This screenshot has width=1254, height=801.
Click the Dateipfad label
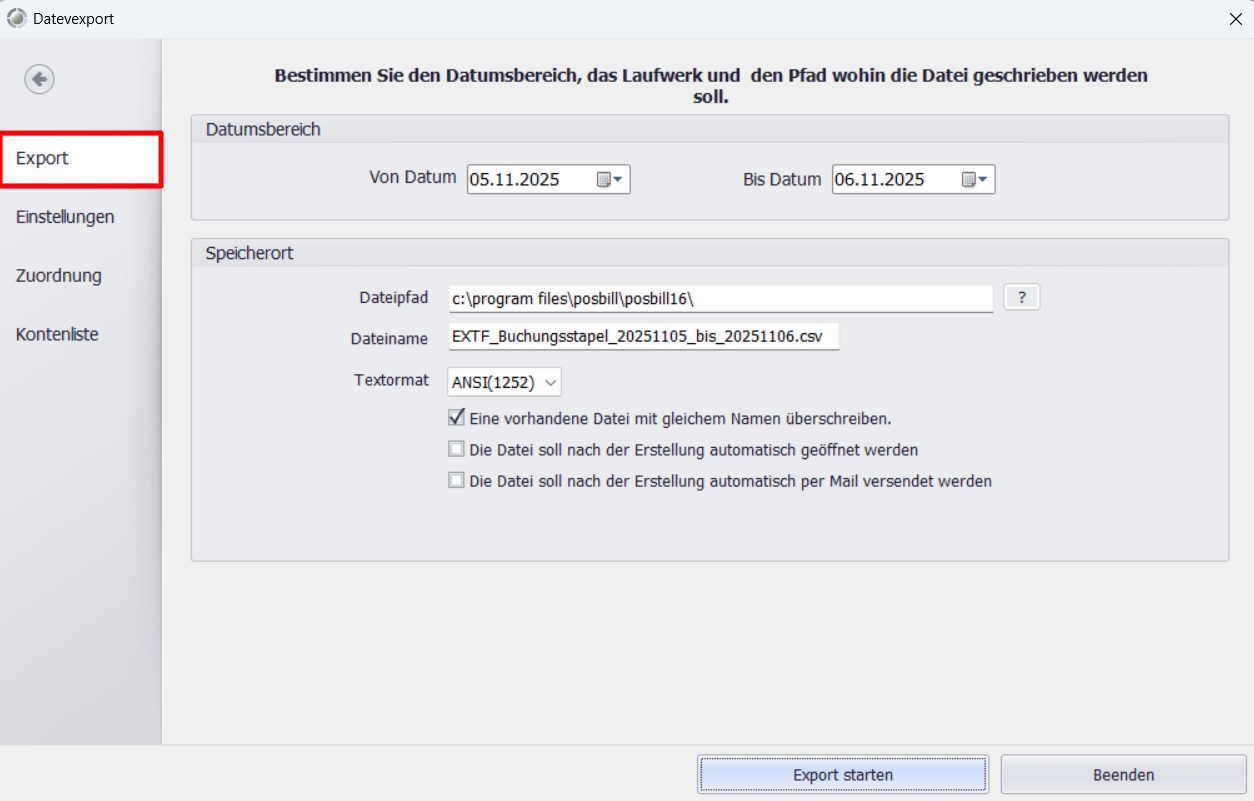[x=394, y=298]
